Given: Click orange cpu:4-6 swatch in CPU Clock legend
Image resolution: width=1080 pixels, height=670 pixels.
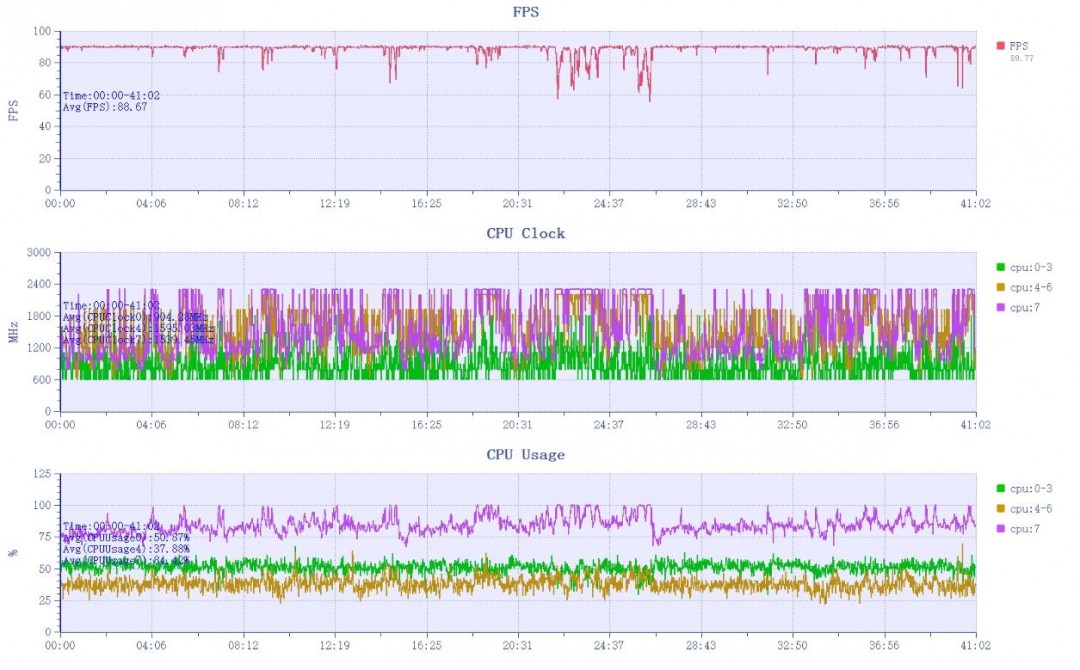Looking at the screenshot, I should click(1000, 287).
